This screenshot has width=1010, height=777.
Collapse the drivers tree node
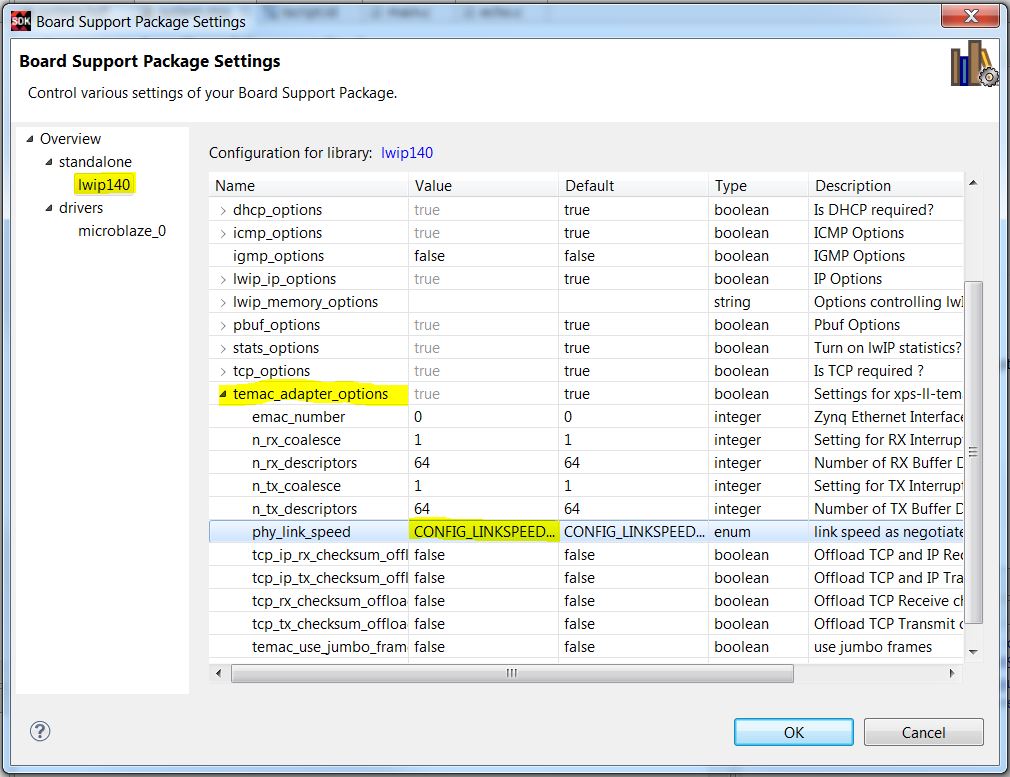49,208
